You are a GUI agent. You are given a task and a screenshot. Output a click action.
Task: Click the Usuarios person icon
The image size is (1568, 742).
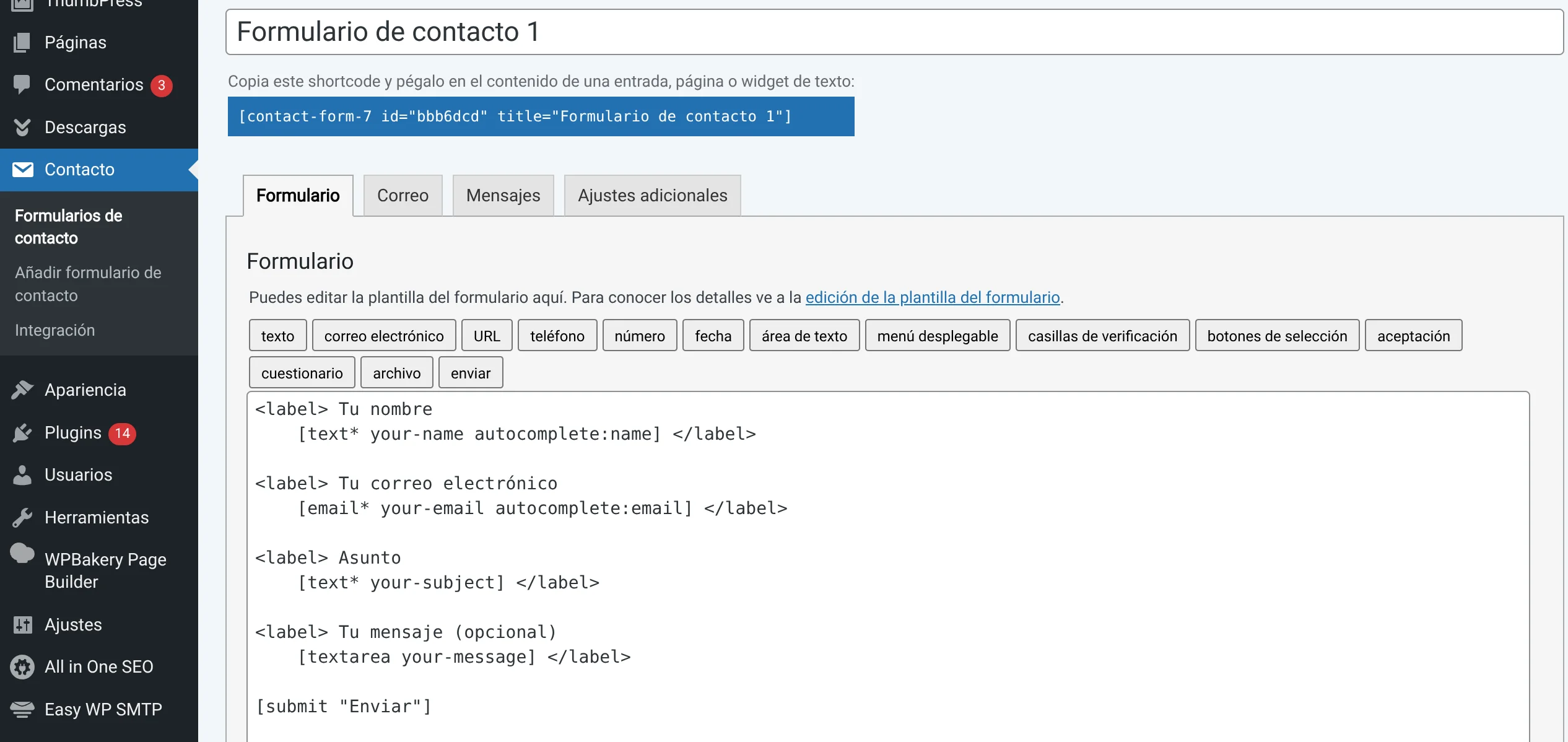click(x=22, y=474)
